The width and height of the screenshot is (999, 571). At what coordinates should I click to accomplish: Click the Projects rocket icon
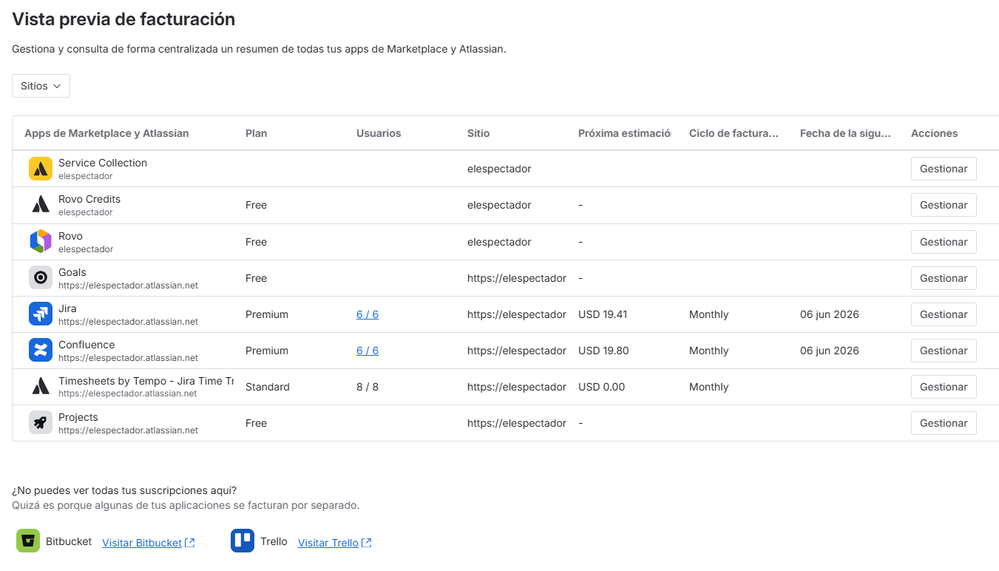40,423
